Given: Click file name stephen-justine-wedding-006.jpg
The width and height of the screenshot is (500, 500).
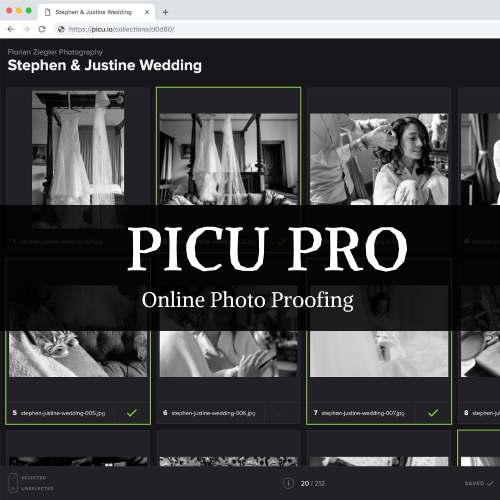Looking at the screenshot, I should (x=213, y=413).
